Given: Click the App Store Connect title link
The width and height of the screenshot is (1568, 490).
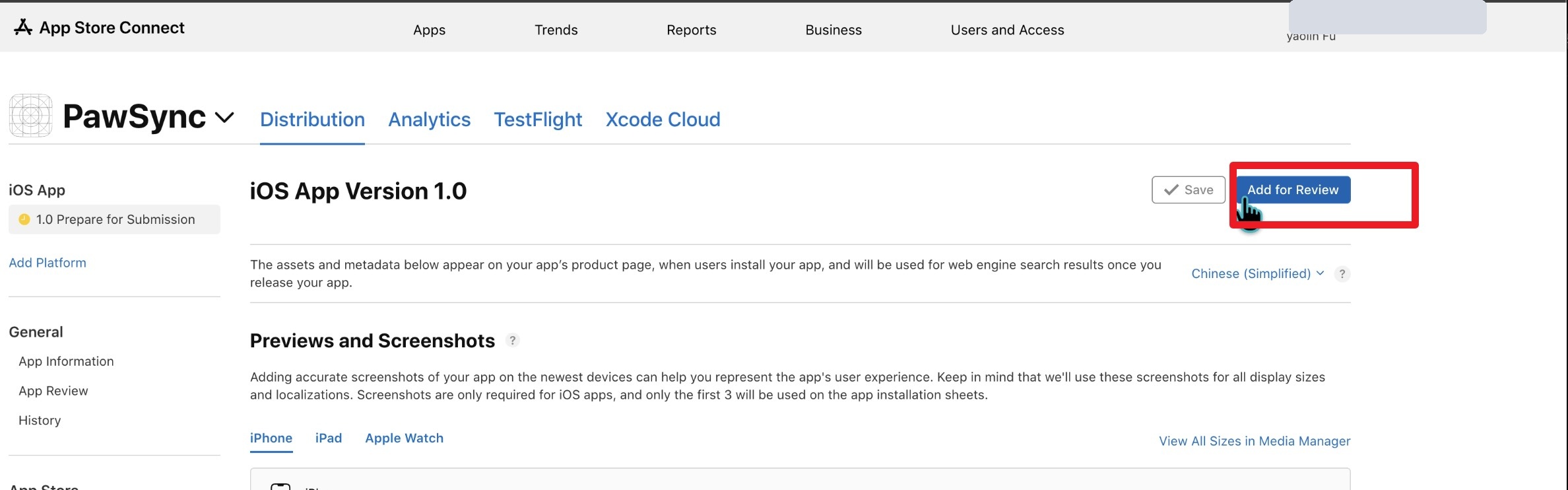Looking at the screenshot, I should pos(112,28).
